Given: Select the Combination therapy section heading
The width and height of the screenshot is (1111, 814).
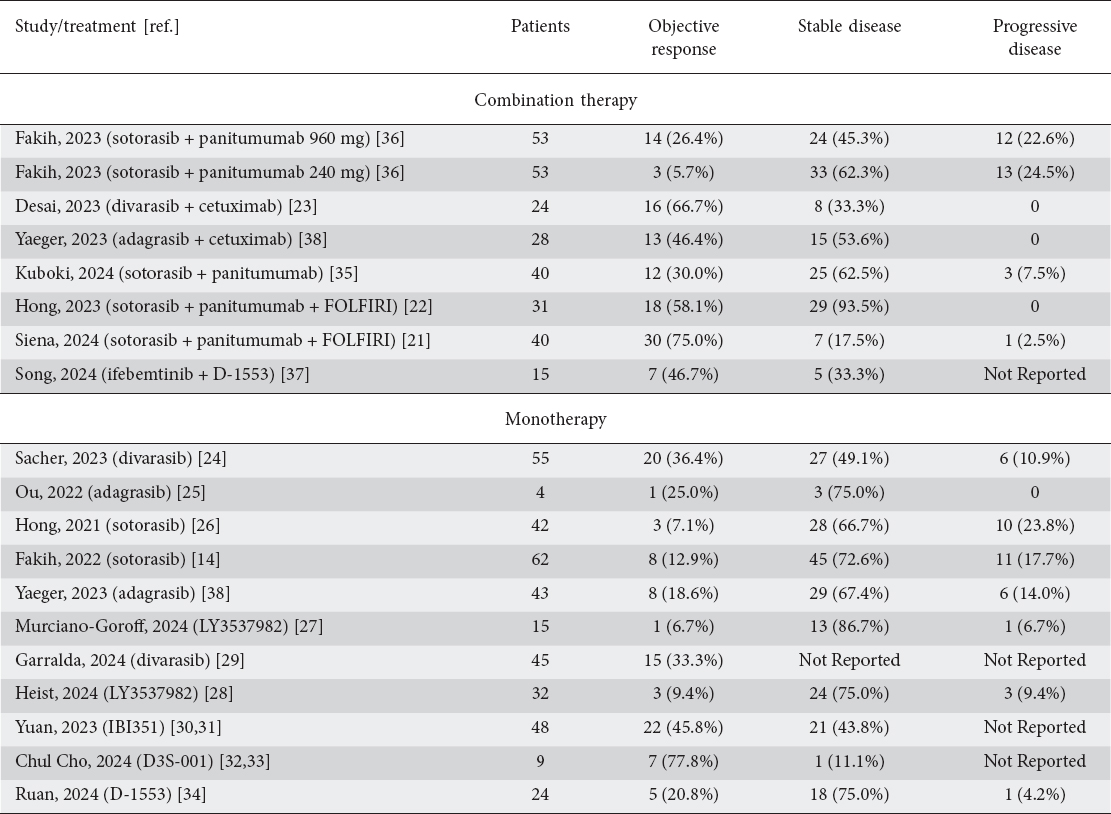Looking at the screenshot, I should 555,100.
